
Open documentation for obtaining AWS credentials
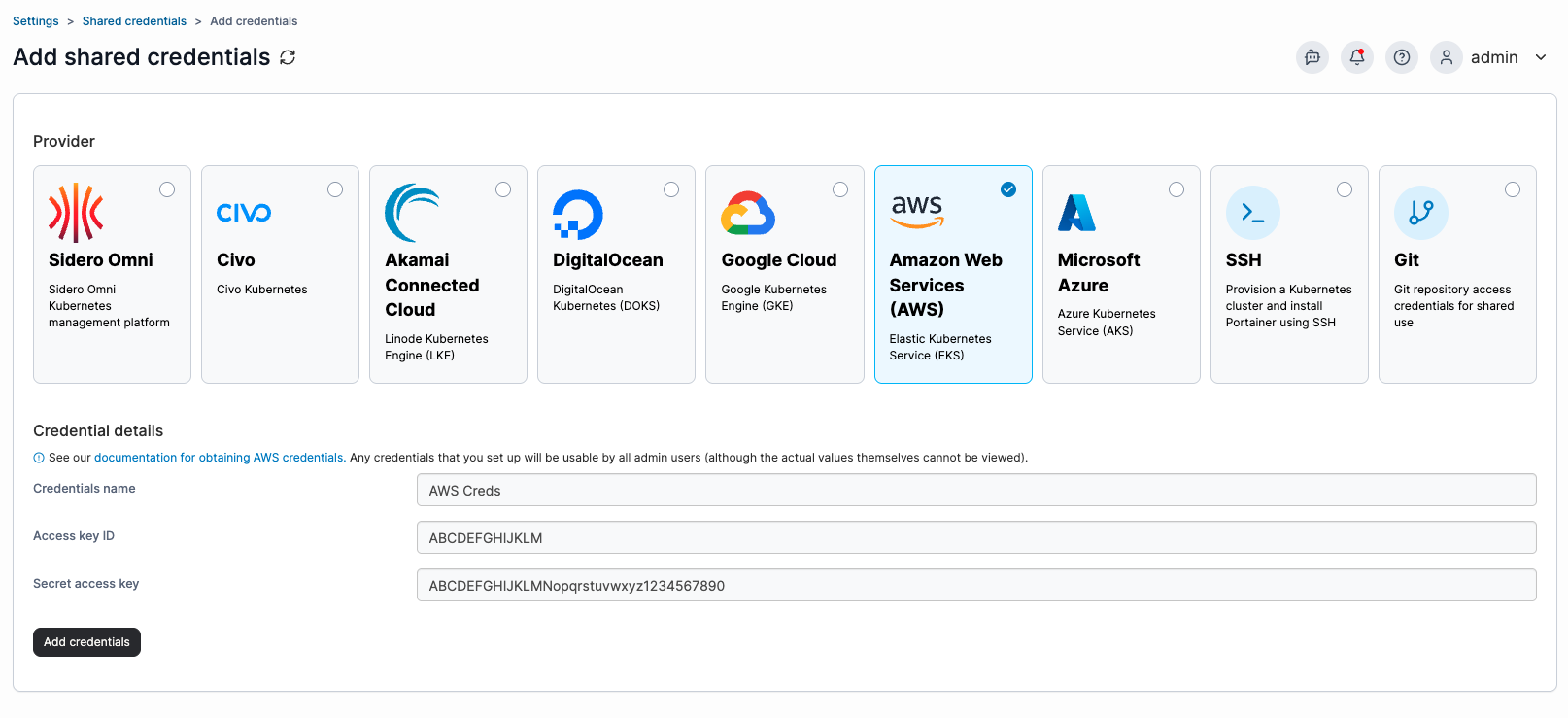(x=219, y=458)
